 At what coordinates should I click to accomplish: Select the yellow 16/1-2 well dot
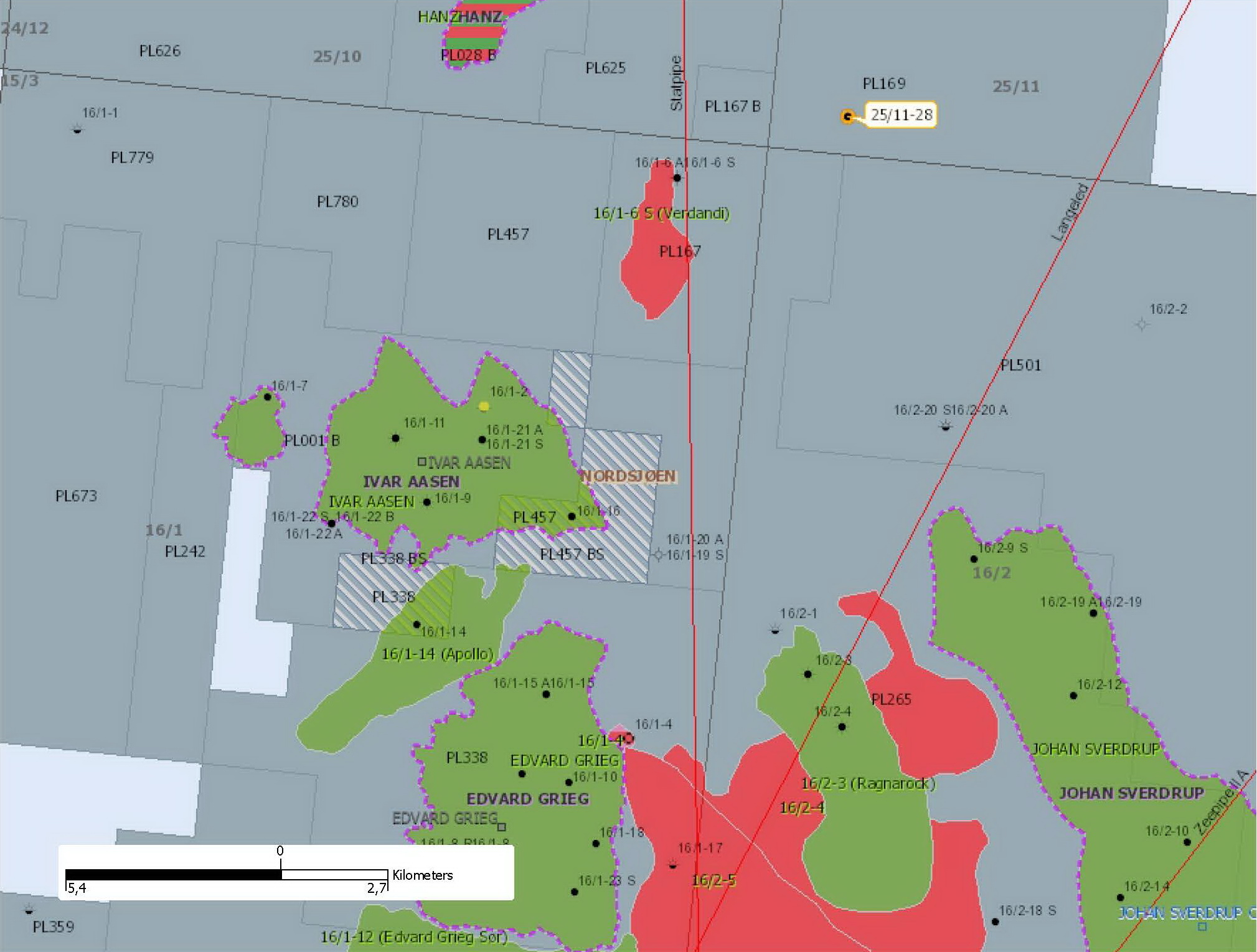[x=484, y=407]
